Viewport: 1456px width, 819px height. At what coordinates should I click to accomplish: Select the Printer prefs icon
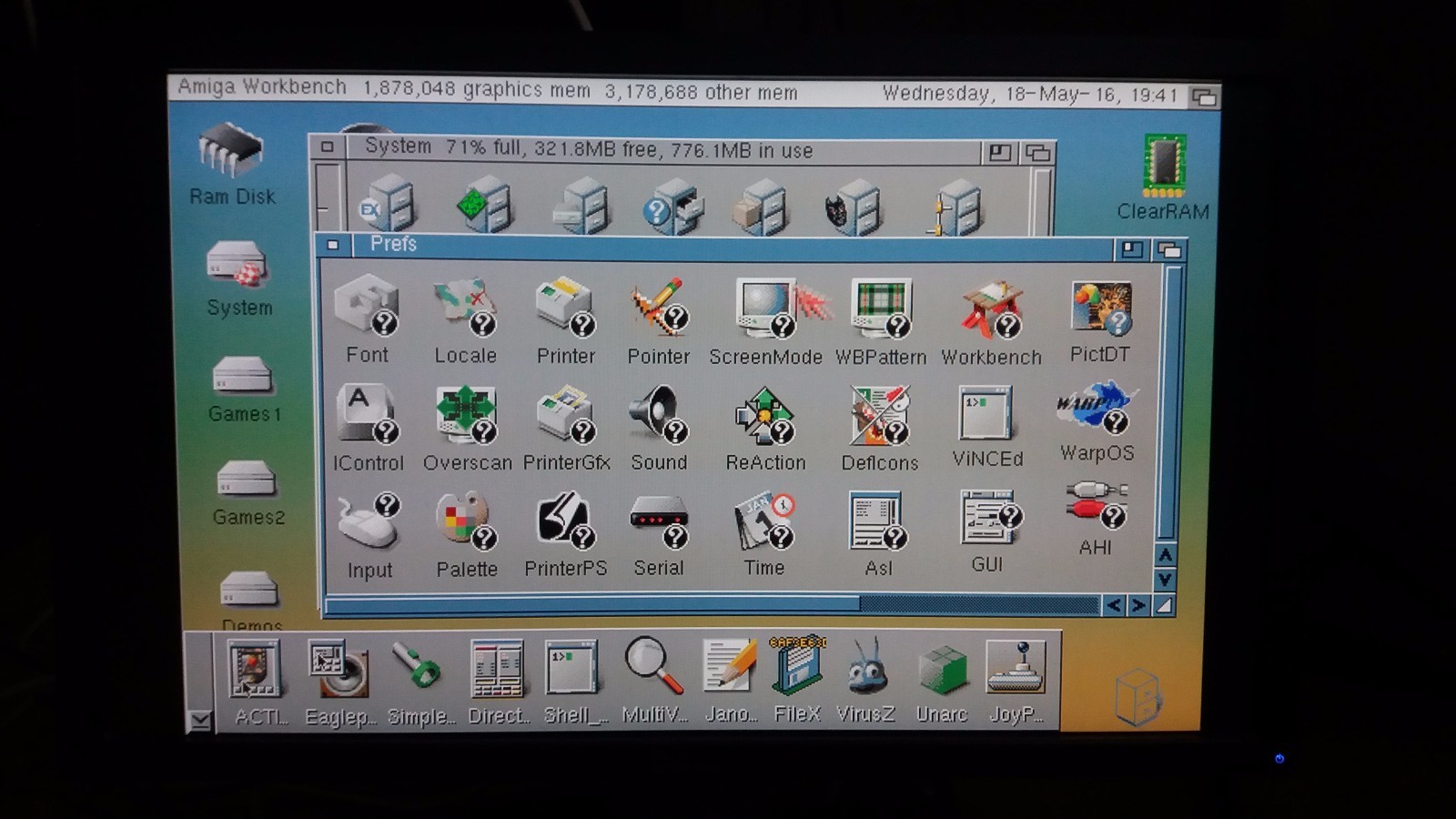(565, 307)
